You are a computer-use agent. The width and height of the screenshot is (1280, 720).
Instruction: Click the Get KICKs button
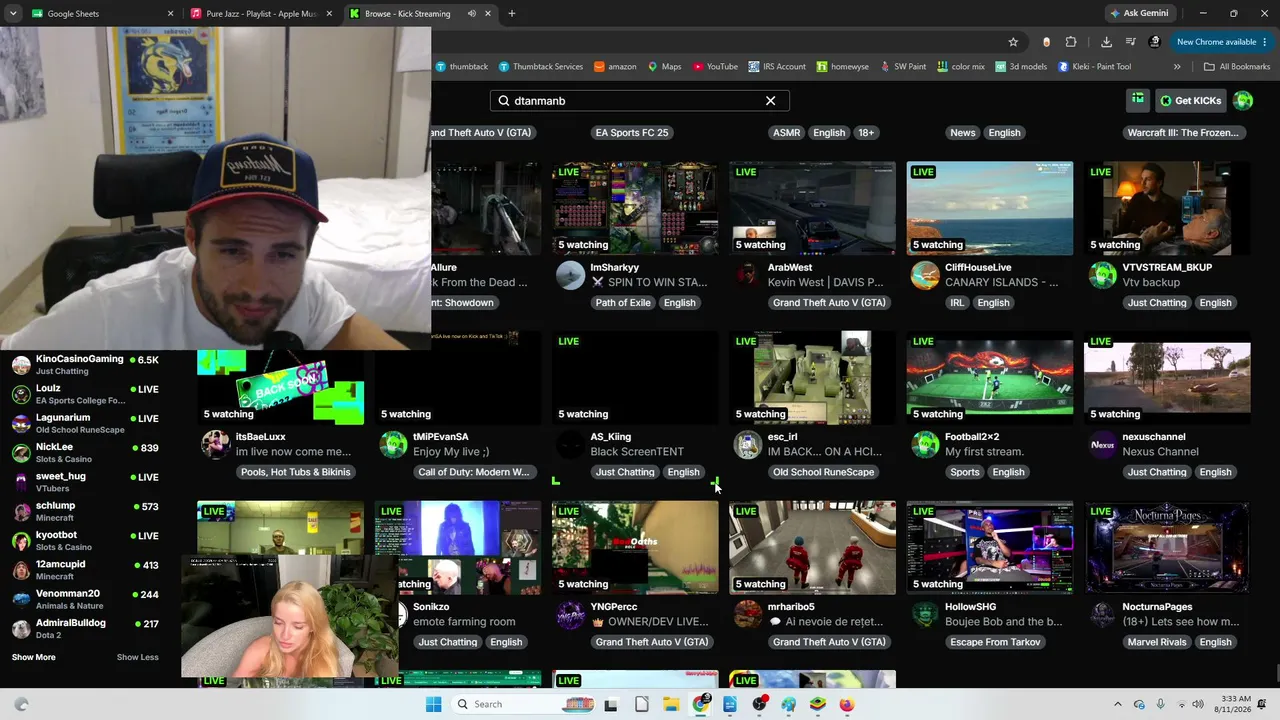(x=1191, y=101)
